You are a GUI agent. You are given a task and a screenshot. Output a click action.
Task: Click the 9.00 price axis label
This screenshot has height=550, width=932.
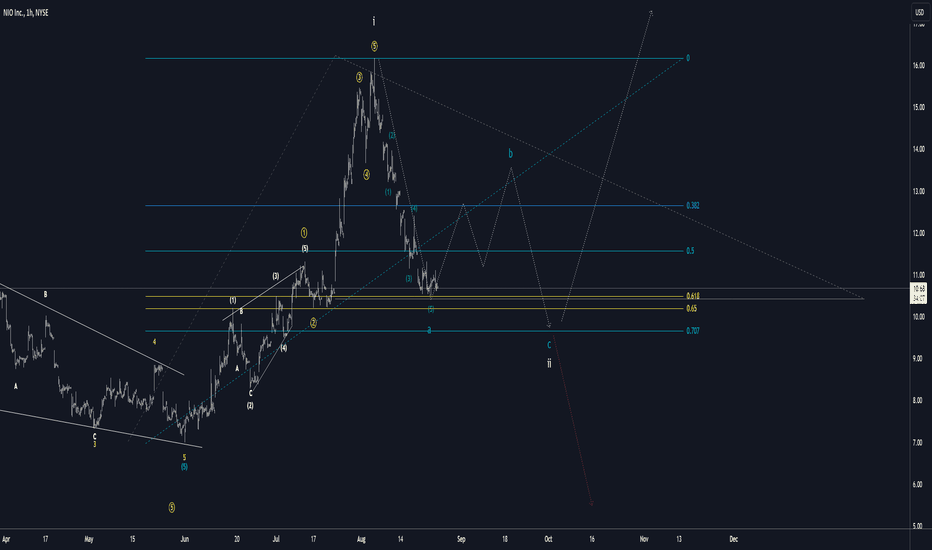(918, 359)
